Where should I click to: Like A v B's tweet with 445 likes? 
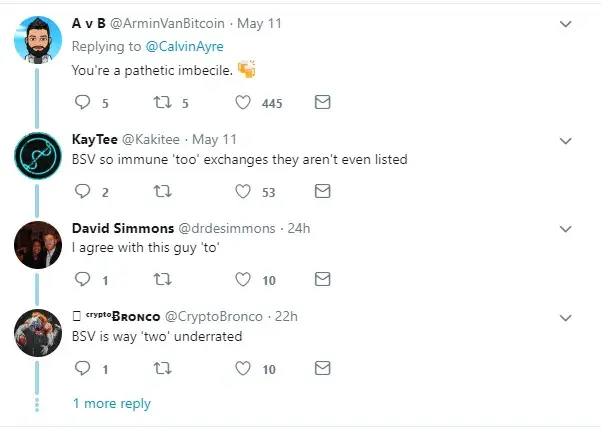pos(242,102)
